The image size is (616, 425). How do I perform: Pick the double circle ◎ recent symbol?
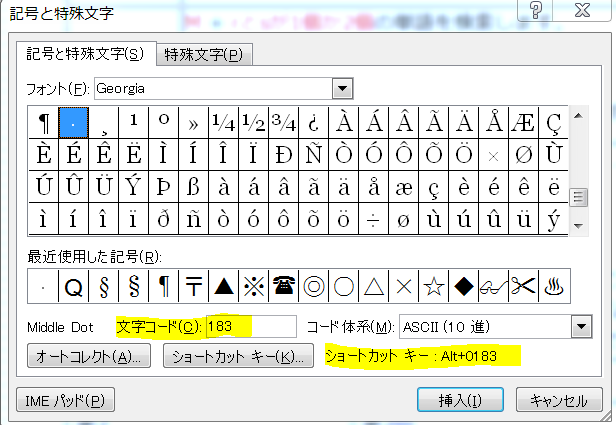coord(314,286)
